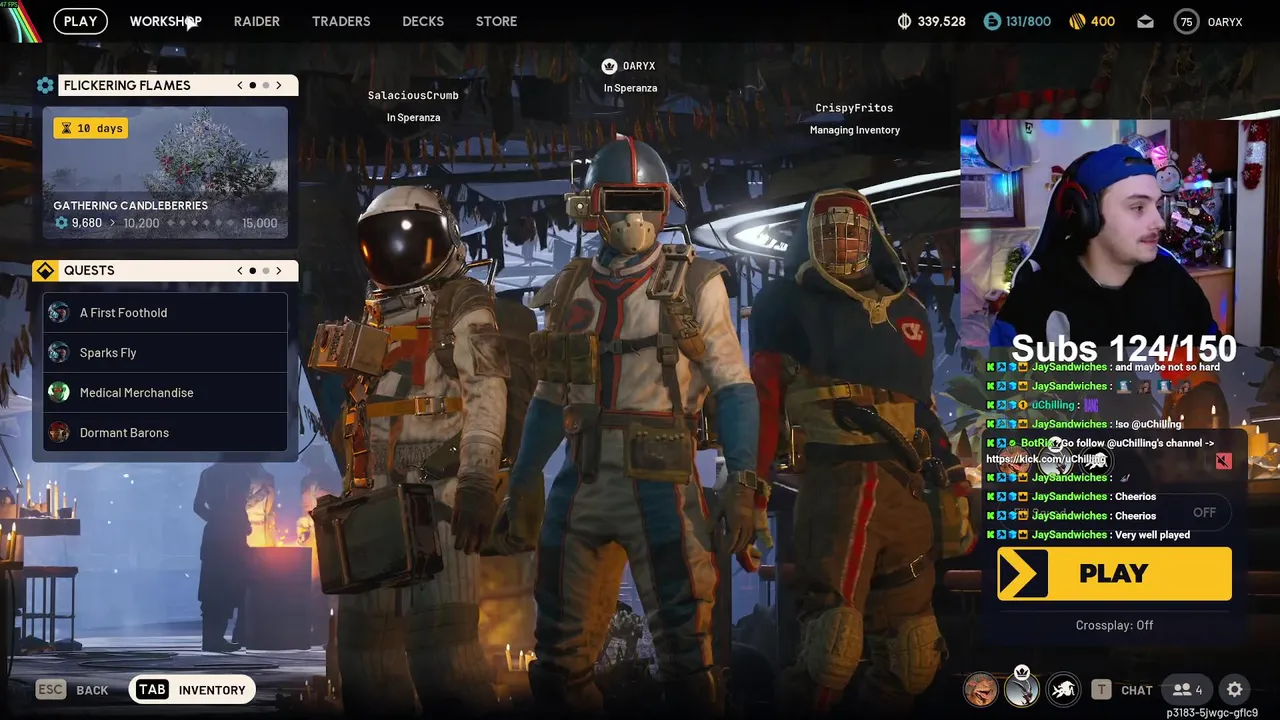Open the party members list showing 4
This screenshot has height=720, width=1280.
[x=1188, y=689]
